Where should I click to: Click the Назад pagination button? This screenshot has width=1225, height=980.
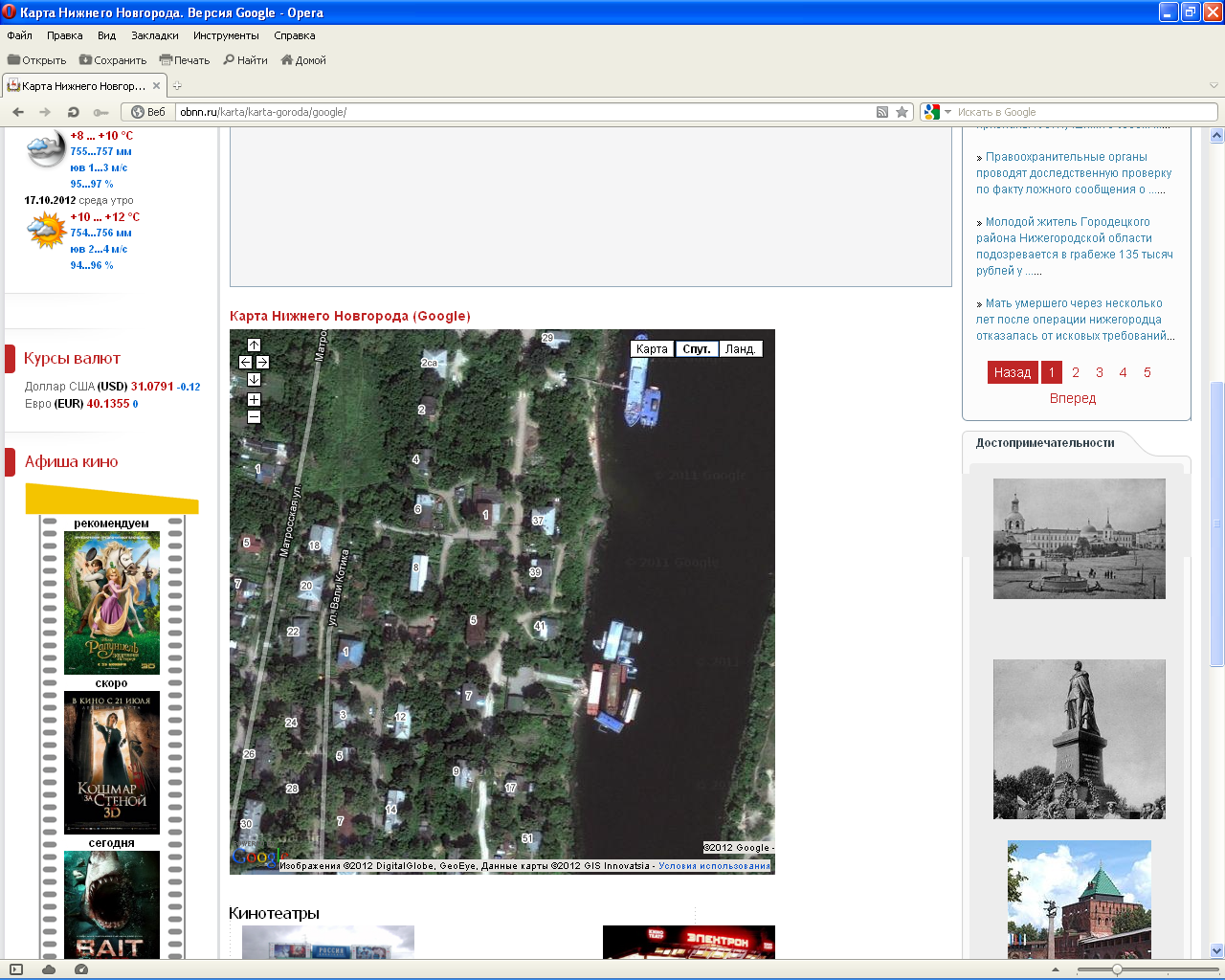(x=1013, y=372)
